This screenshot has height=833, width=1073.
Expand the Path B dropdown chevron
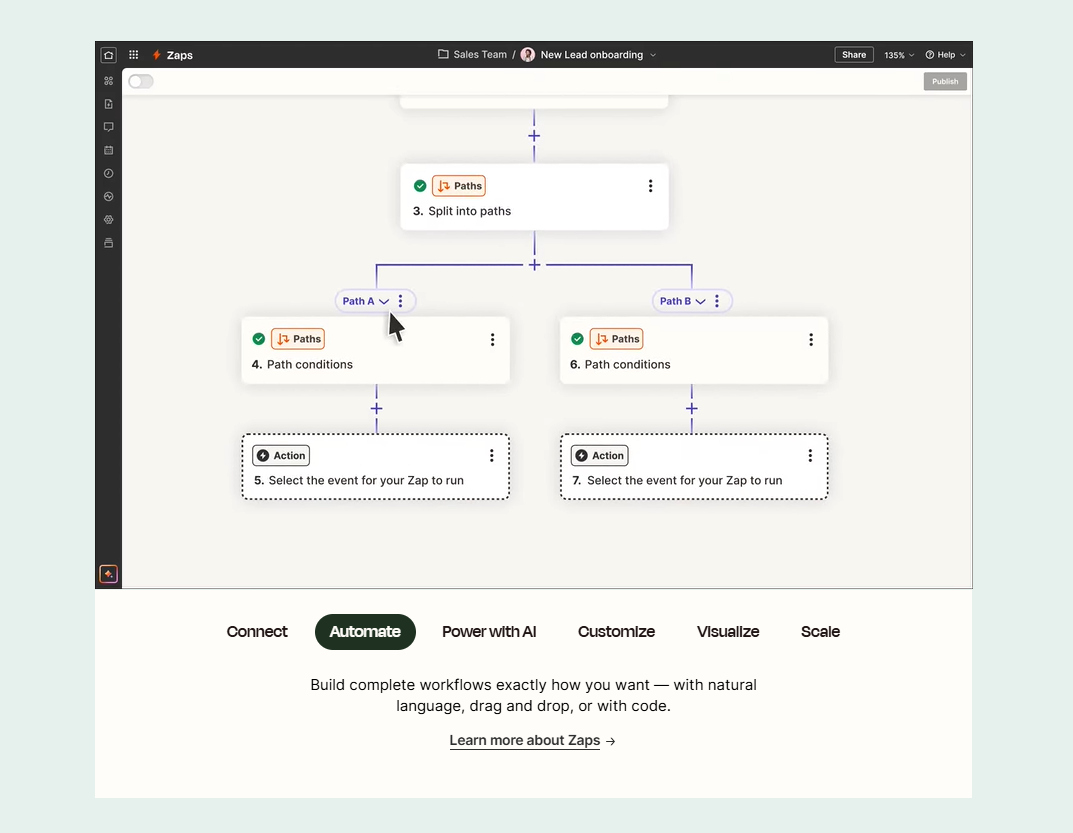(x=699, y=300)
